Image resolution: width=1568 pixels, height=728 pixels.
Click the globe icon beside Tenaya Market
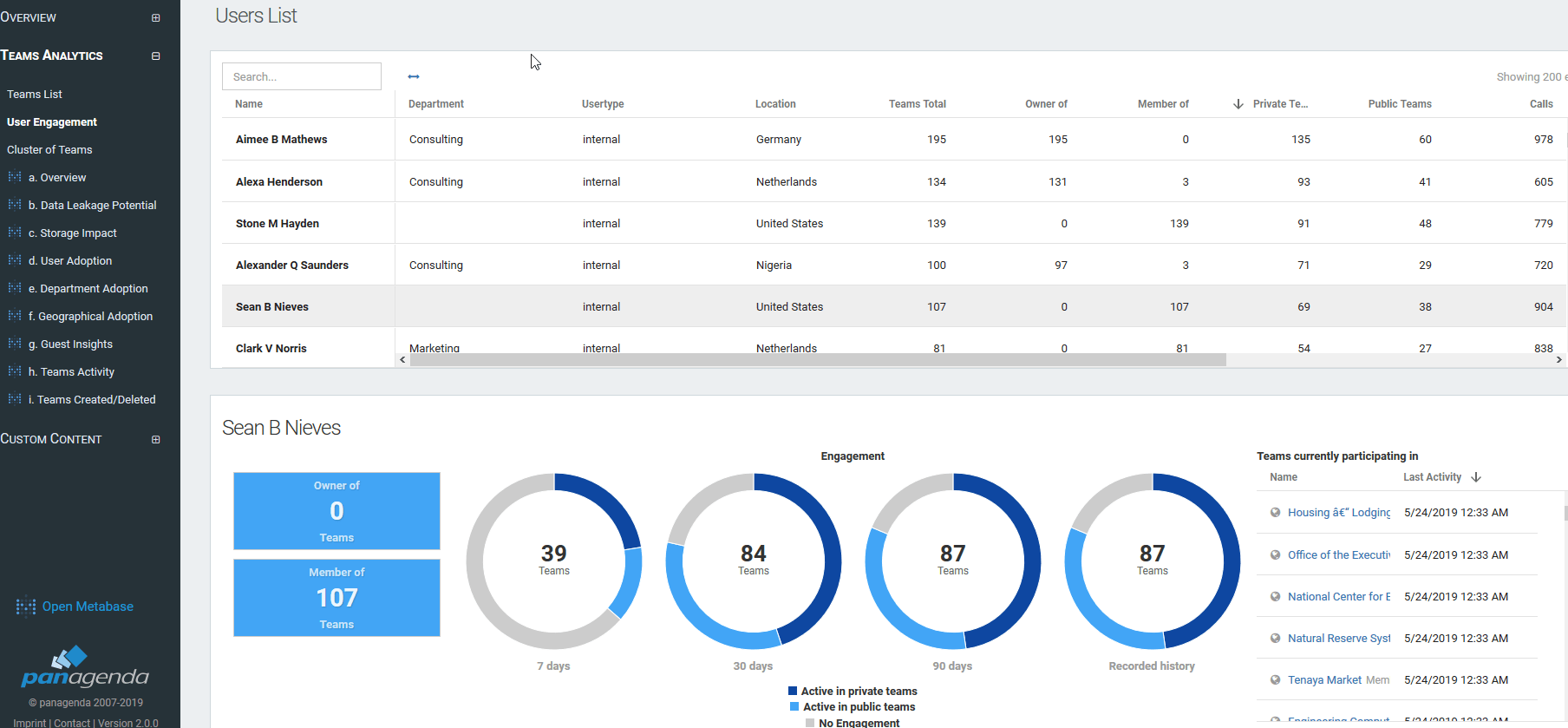[x=1275, y=680]
